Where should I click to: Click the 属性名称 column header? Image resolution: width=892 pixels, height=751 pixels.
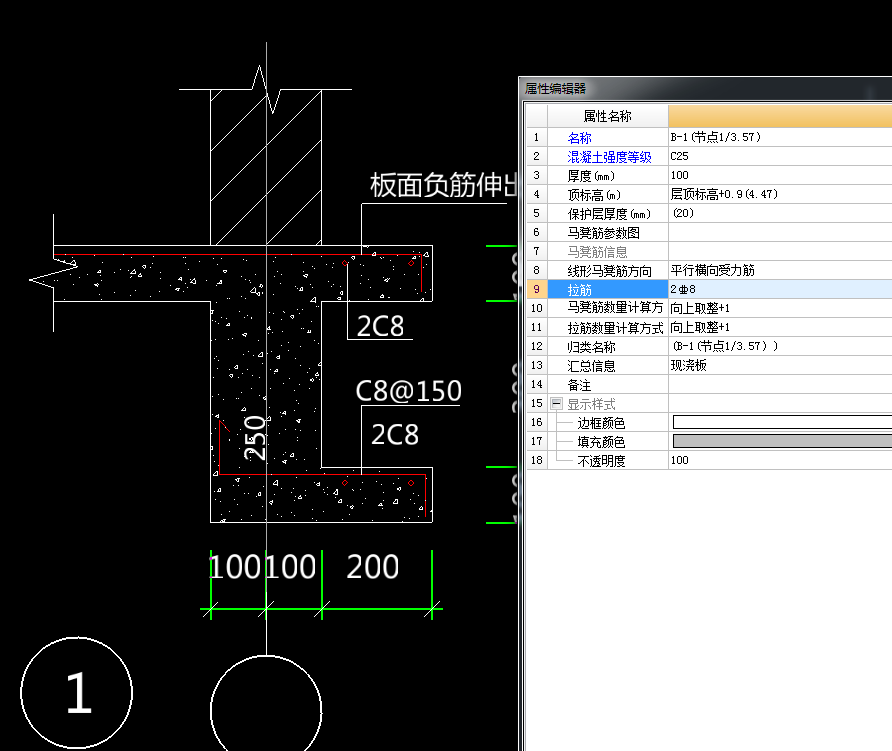click(608, 116)
